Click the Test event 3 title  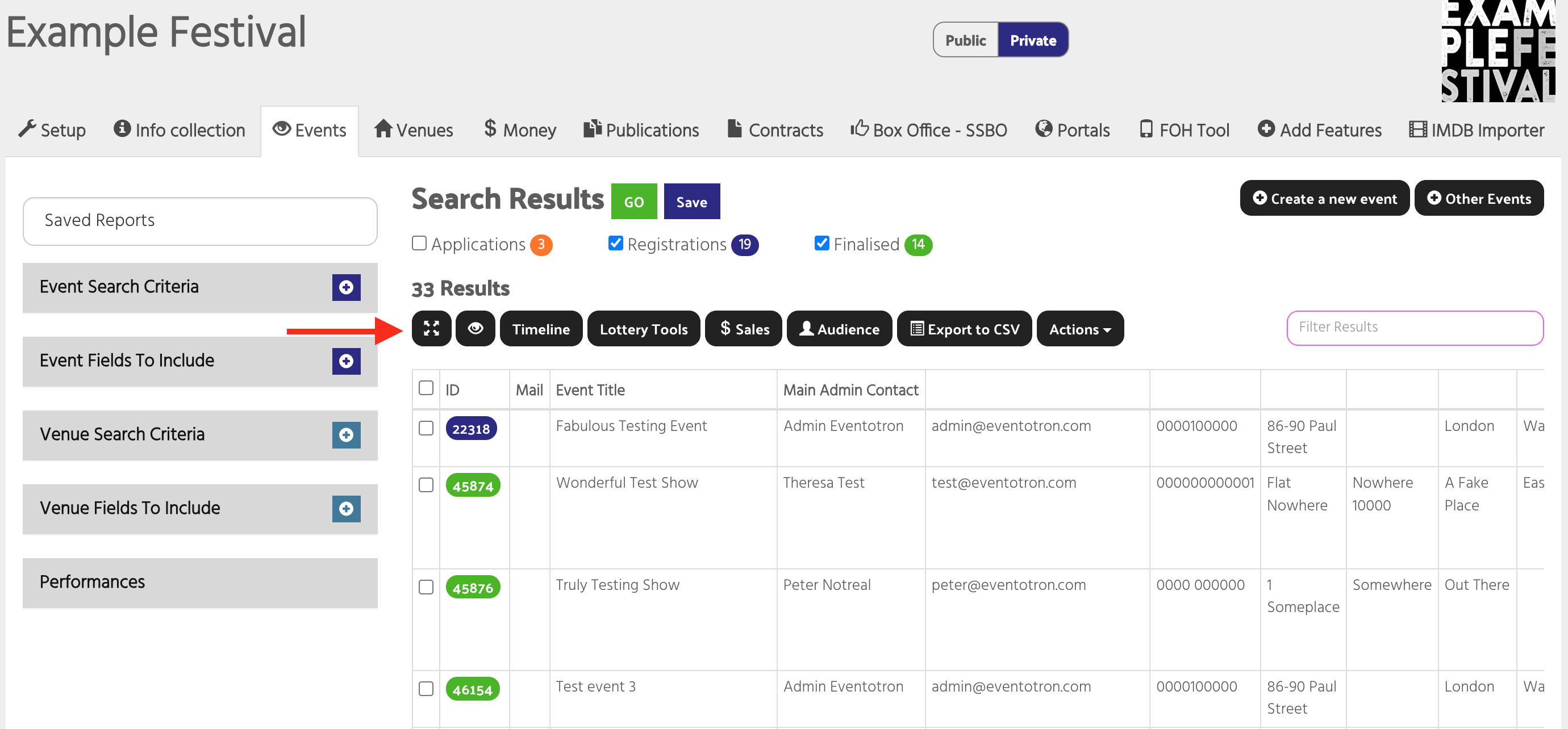(x=595, y=686)
